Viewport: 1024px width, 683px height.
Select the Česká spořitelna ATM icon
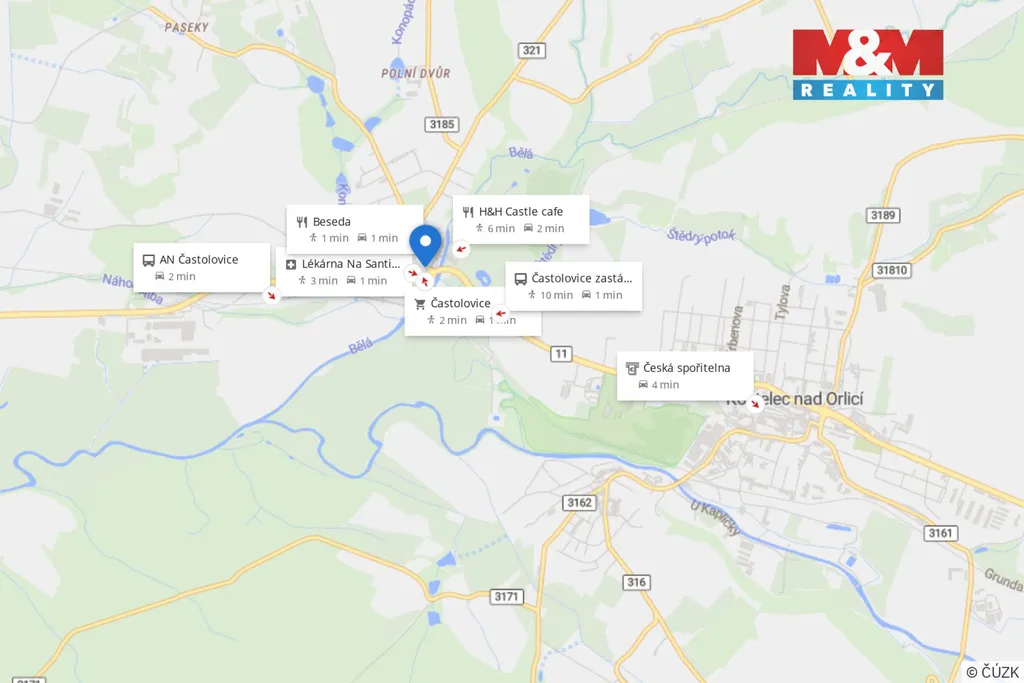632,368
